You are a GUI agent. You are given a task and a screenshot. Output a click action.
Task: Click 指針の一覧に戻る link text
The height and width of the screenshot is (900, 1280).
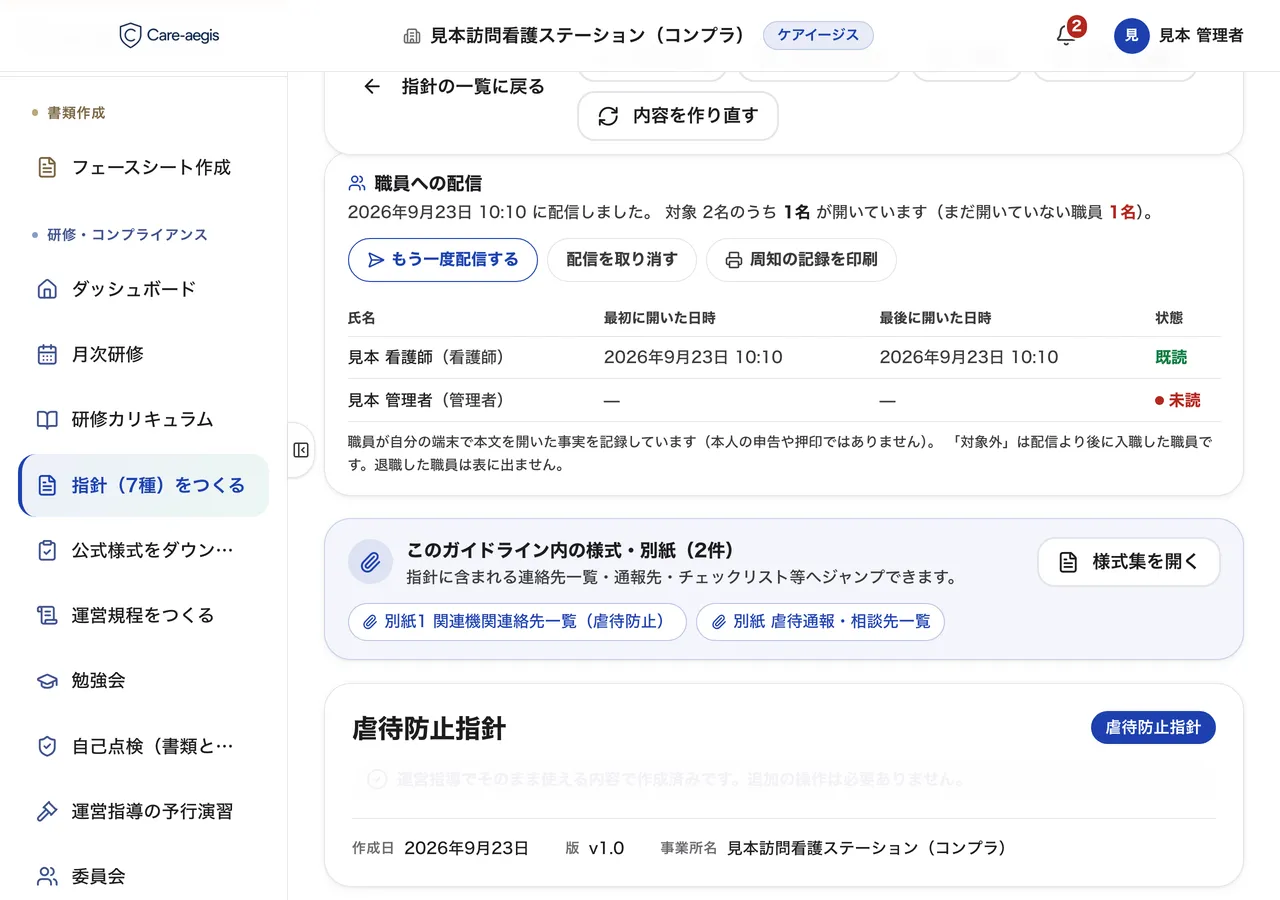click(473, 87)
